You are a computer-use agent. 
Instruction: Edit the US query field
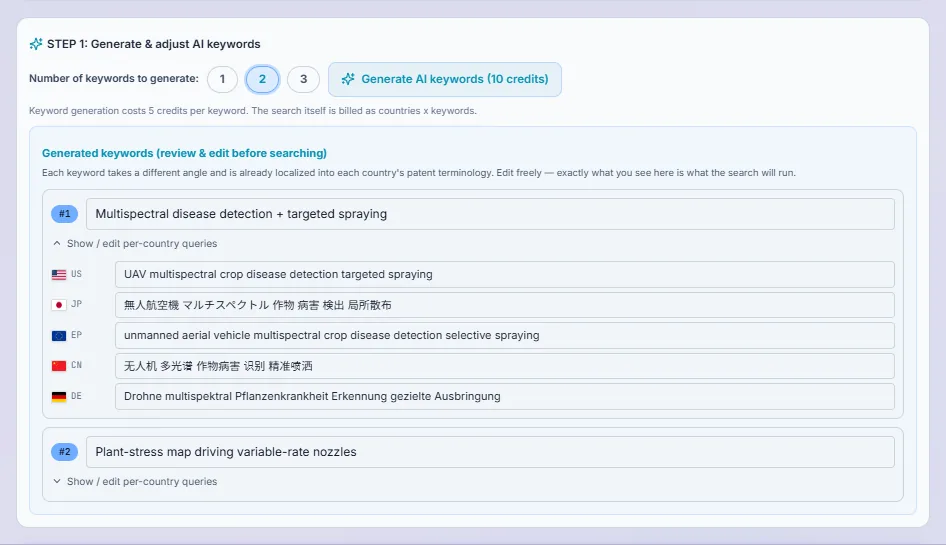[x=504, y=275]
